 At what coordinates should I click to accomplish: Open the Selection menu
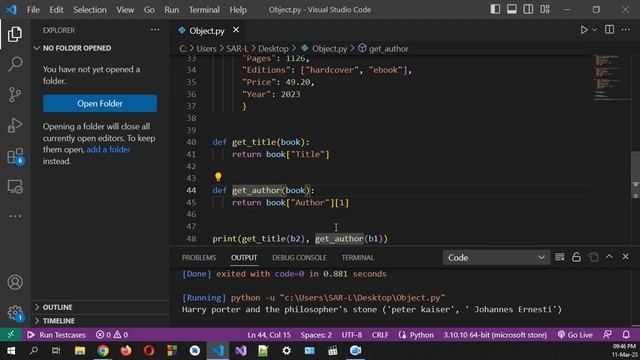tap(90, 9)
